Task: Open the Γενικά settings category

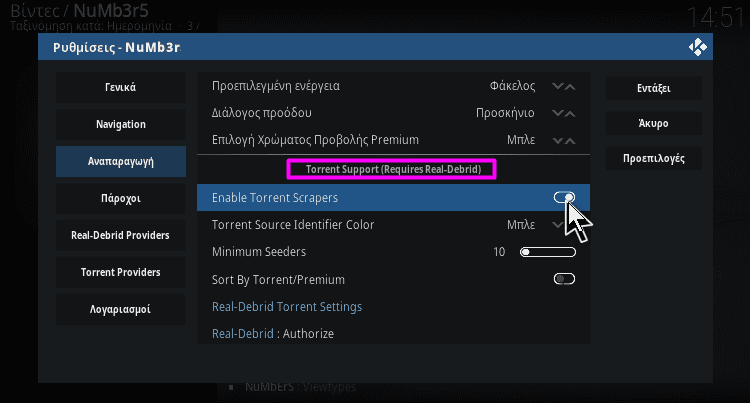Action: tap(121, 87)
